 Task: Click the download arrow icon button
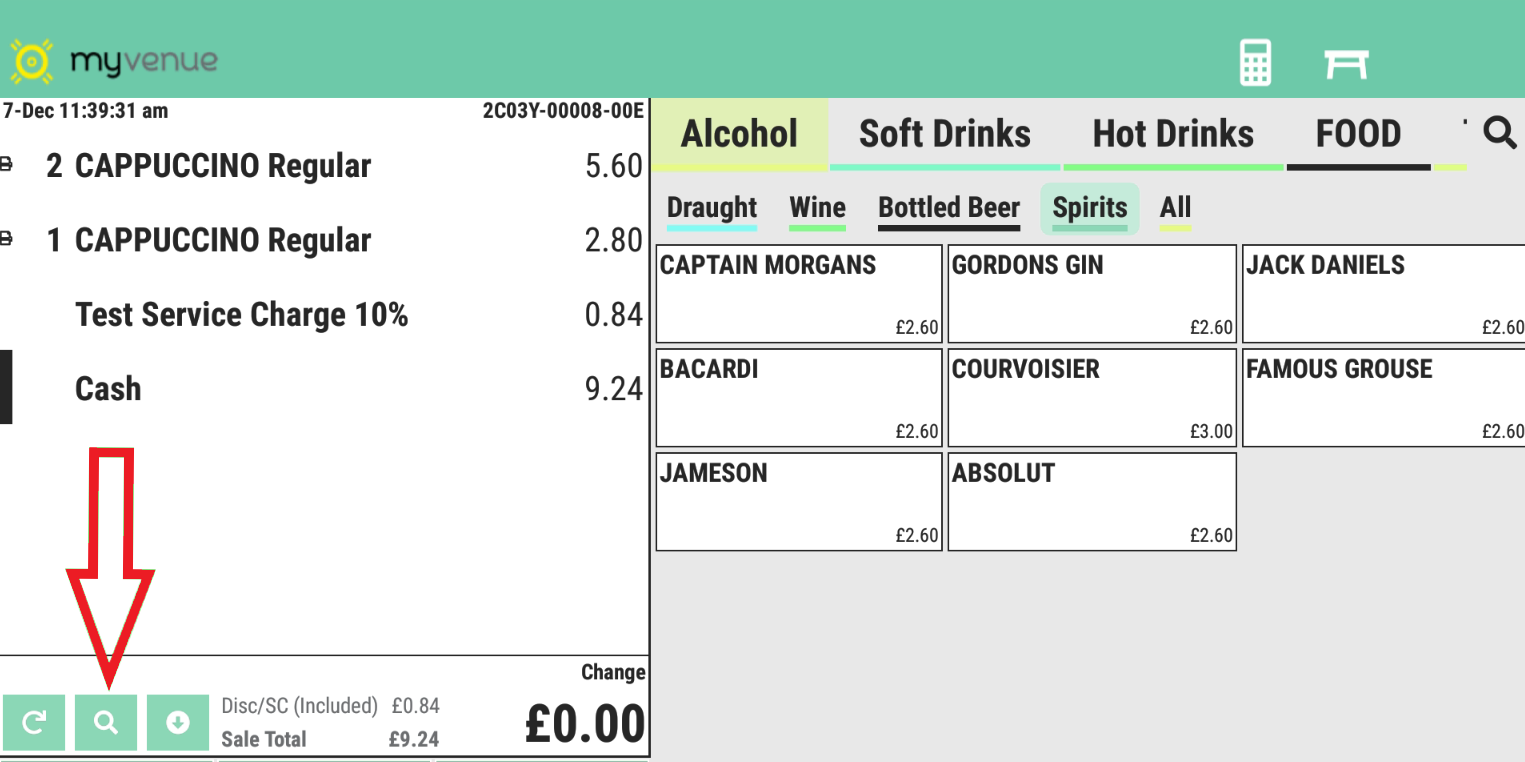(x=178, y=722)
